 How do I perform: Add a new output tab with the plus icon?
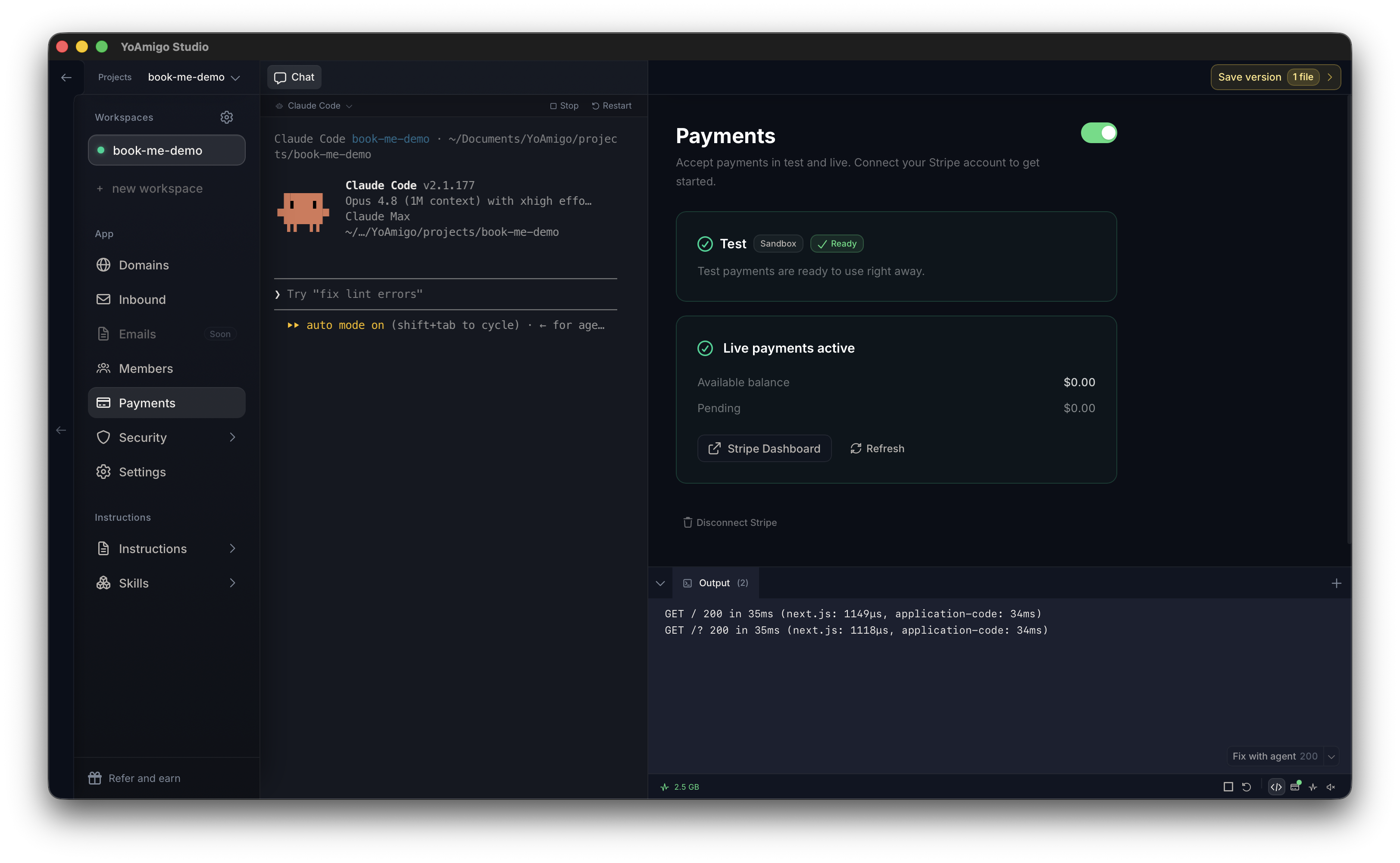[1336, 583]
